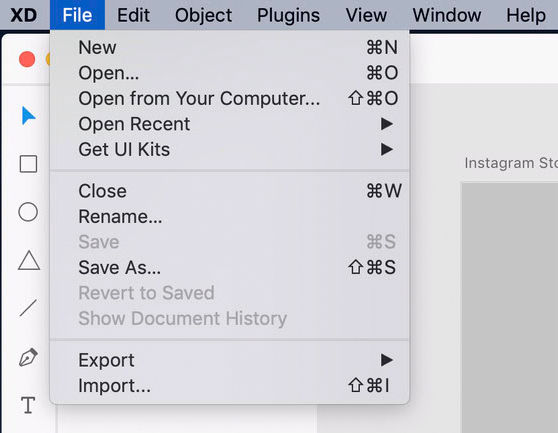Screen dimensions: 558x433
Task: Expand the Get UI Kits submenu
Action: pos(230,149)
